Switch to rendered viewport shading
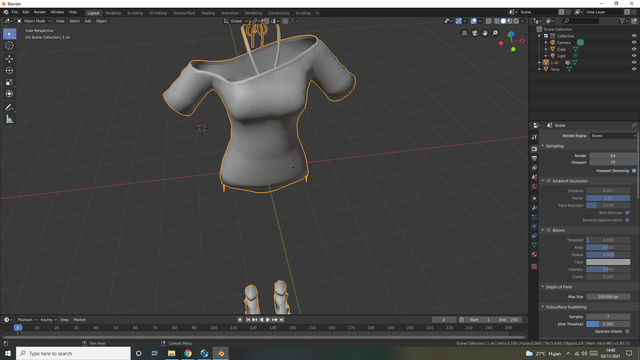The image size is (640, 360). click(516, 21)
